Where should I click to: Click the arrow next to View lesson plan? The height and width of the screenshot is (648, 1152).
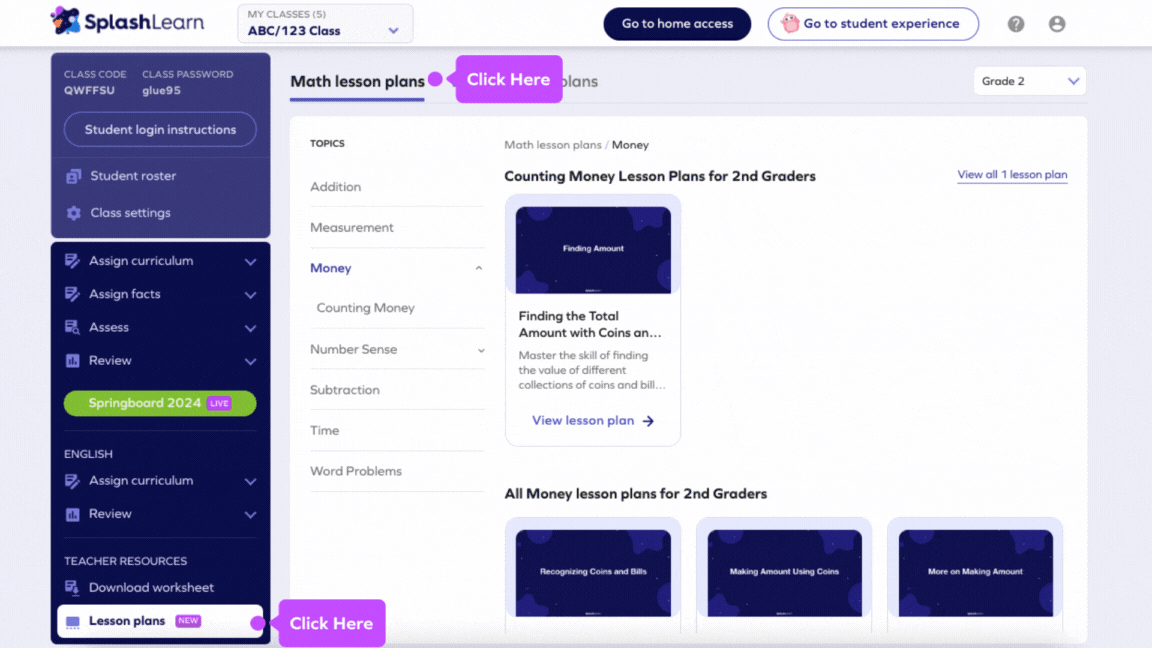click(648, 421)
